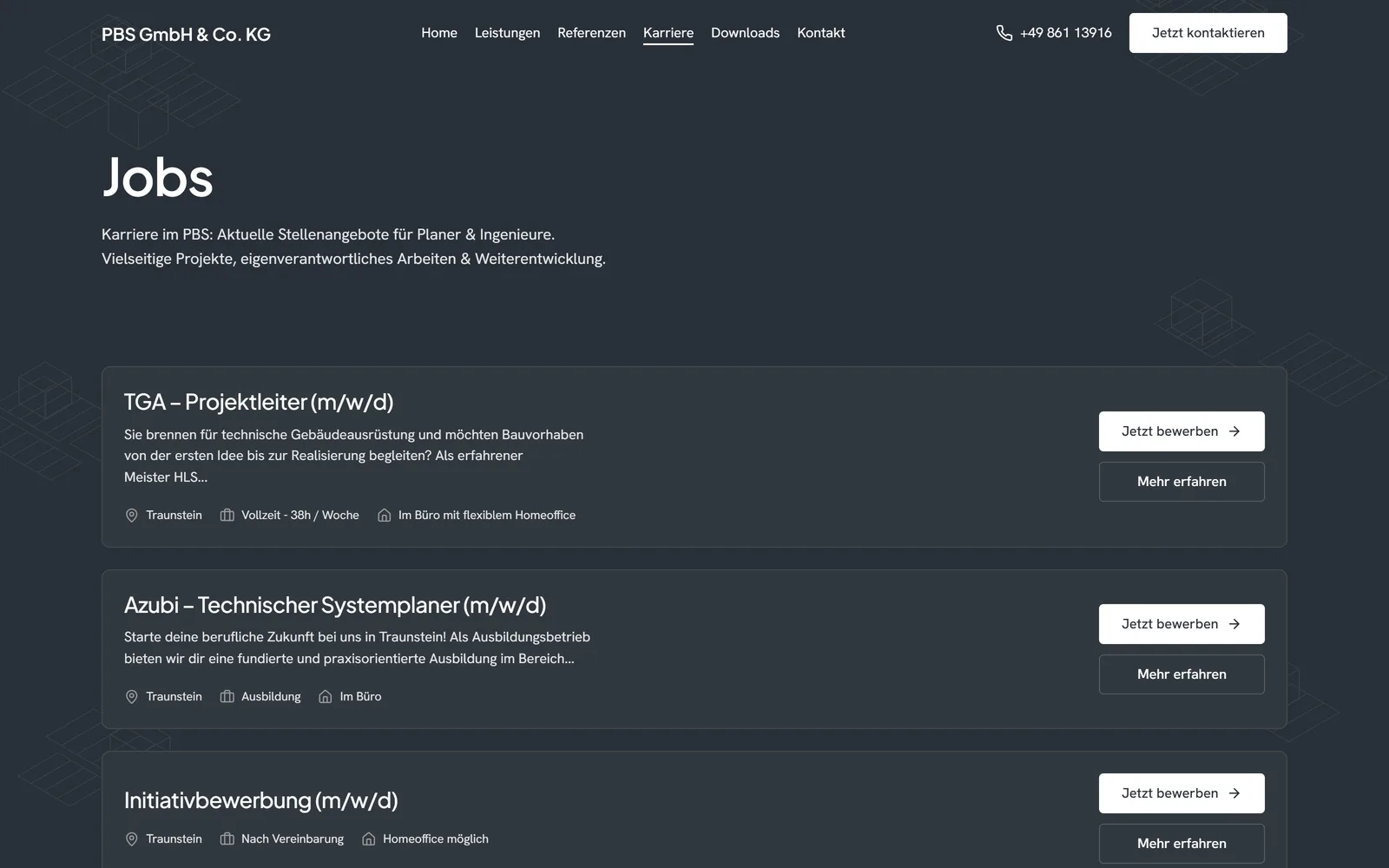This screenshot has width=1389, height=868.
Task: Click the Ausbildung label in Azubi card
Action: click(x=271, y=697)
